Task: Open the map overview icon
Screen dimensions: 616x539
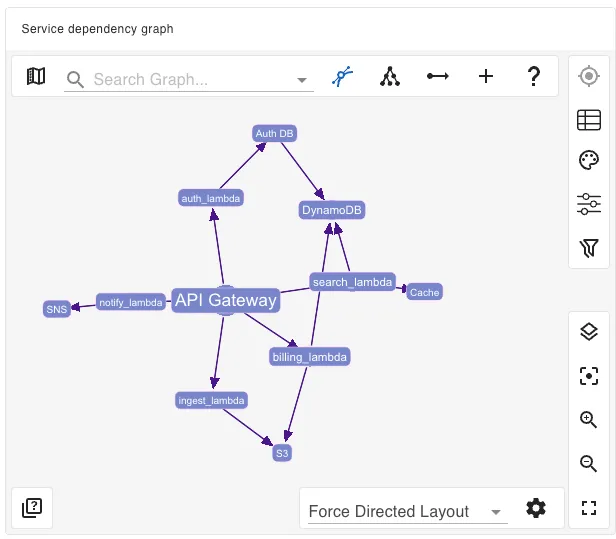Action: pyautogui.click(x=36, y=76)
